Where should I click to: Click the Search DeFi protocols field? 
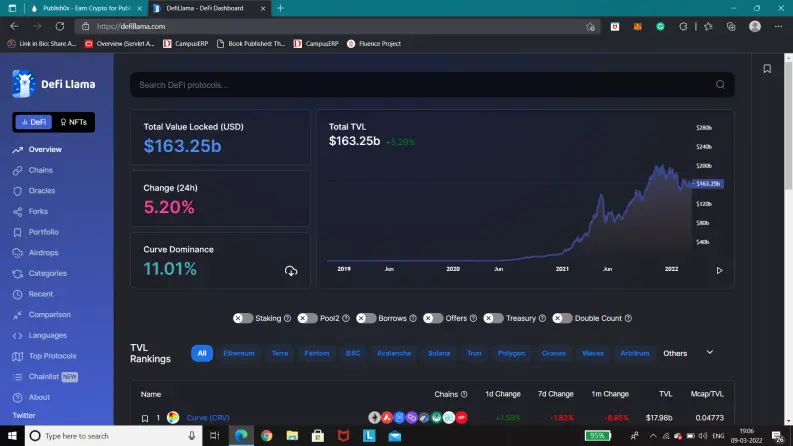[x=432, y=85]
